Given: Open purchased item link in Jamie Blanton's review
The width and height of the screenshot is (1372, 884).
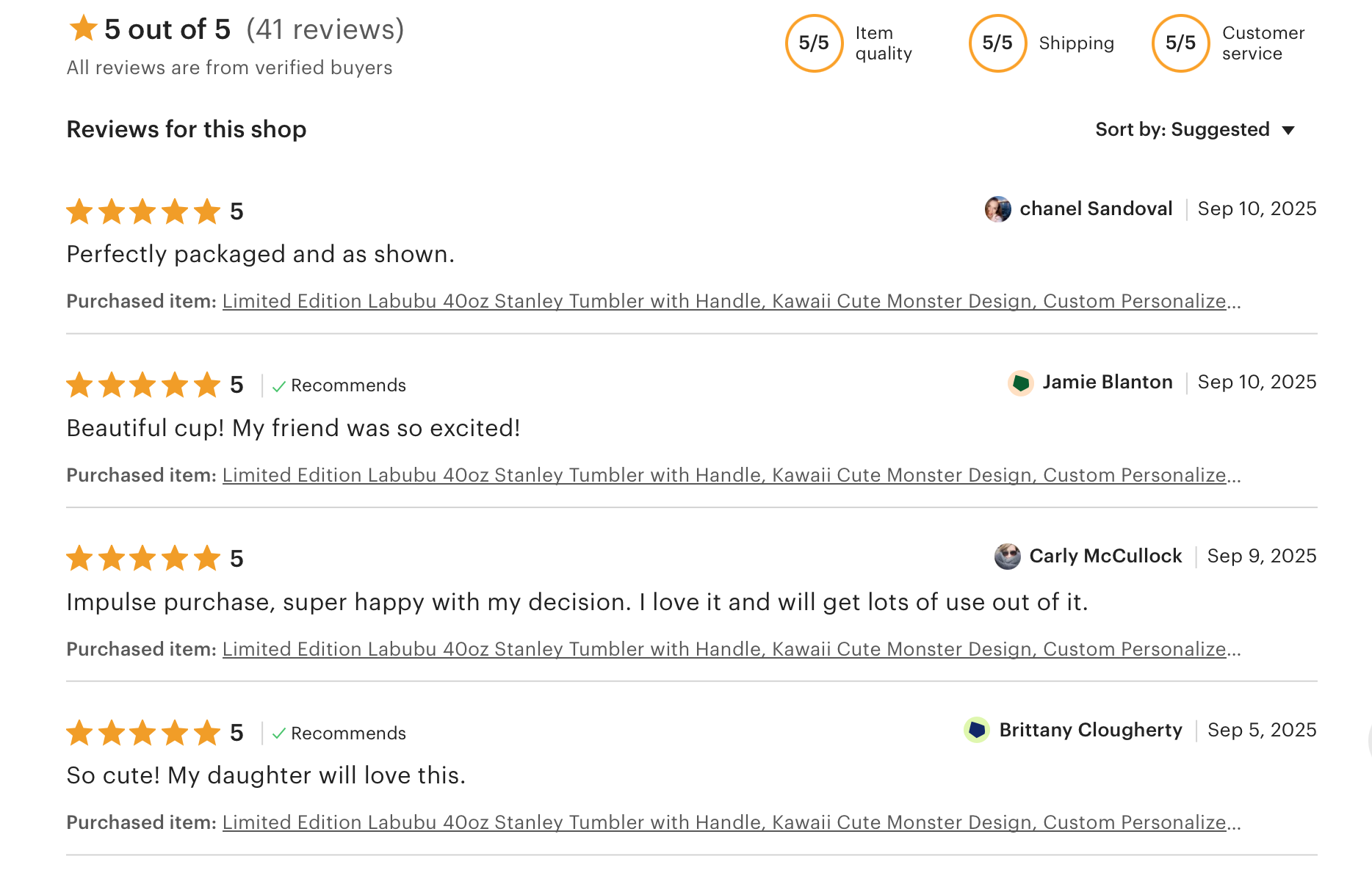Looking at the screenshot, I should tap(731, 476).
